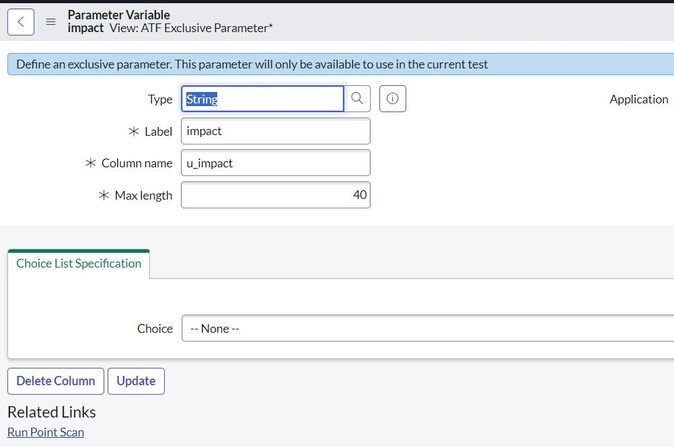This screenshot has height=447, width=674.
Task: Click the Related Links heading
Action: 51,411
